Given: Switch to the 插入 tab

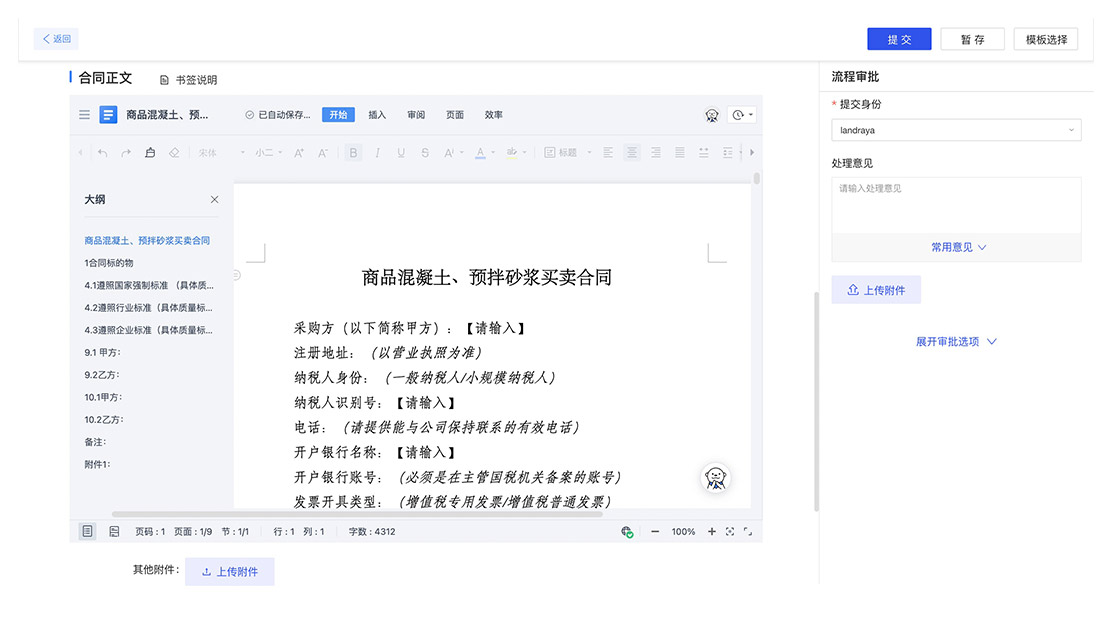Looking at the screenshot, I should [x=377, y=115].
